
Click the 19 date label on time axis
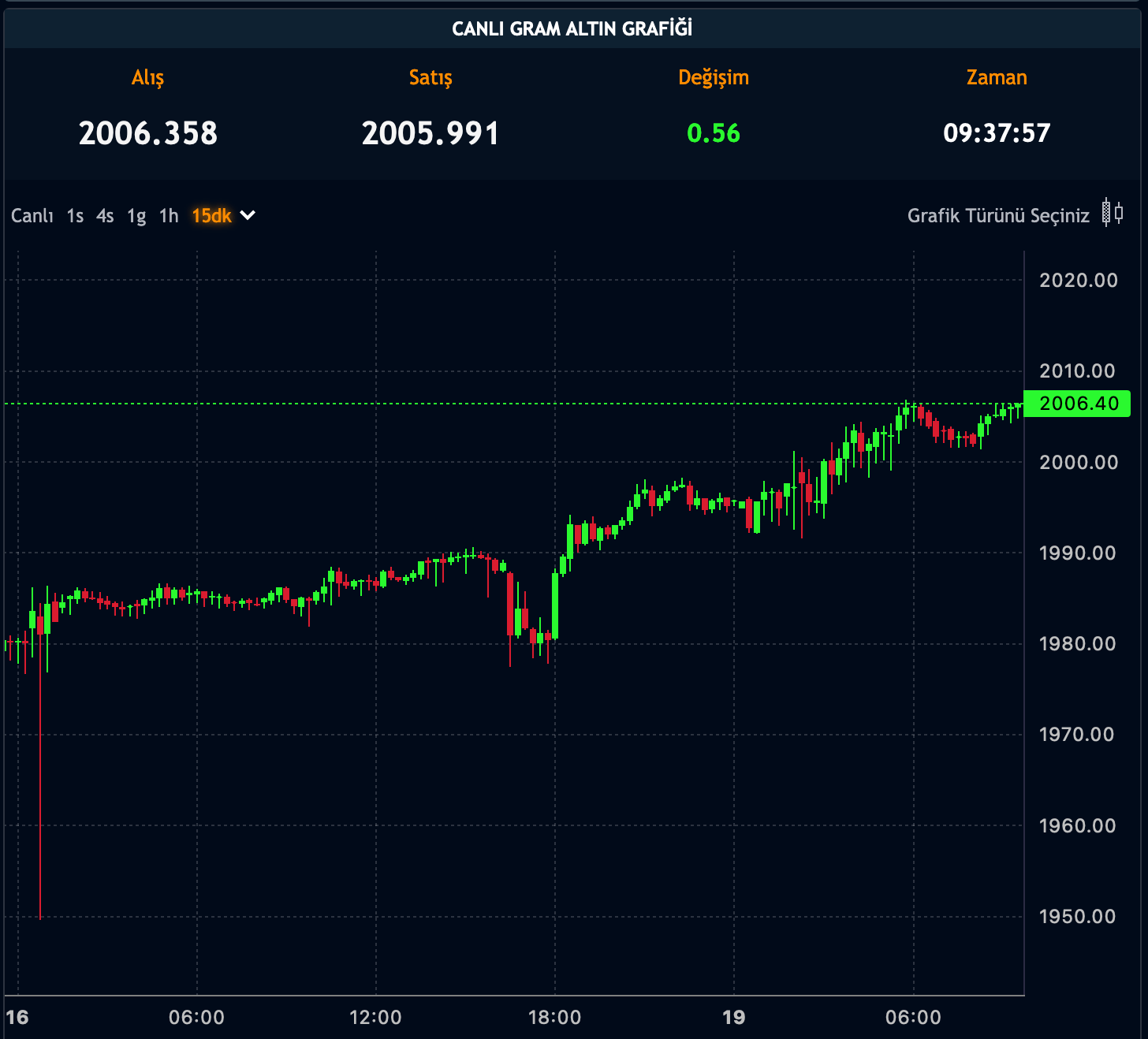coord(734,1018)
